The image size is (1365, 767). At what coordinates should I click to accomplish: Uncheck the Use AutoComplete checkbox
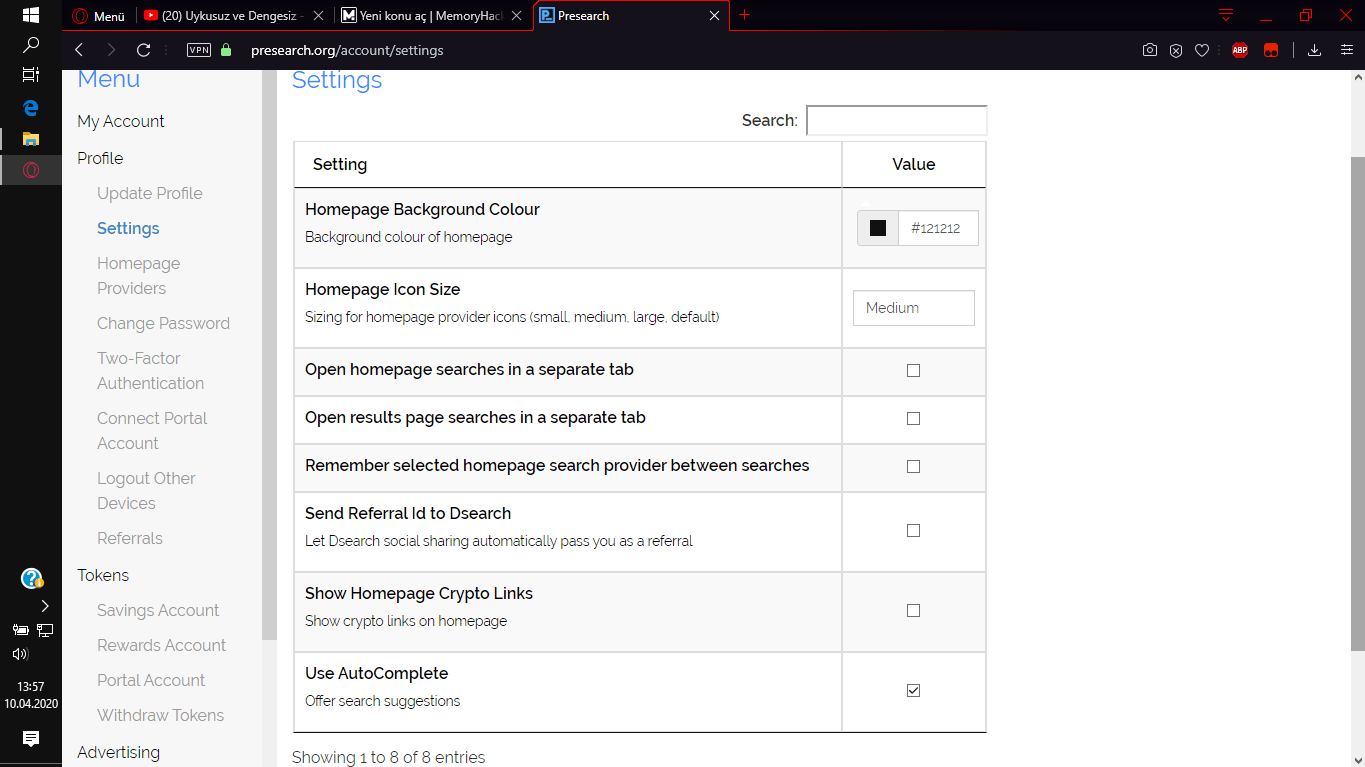(913, 690)
